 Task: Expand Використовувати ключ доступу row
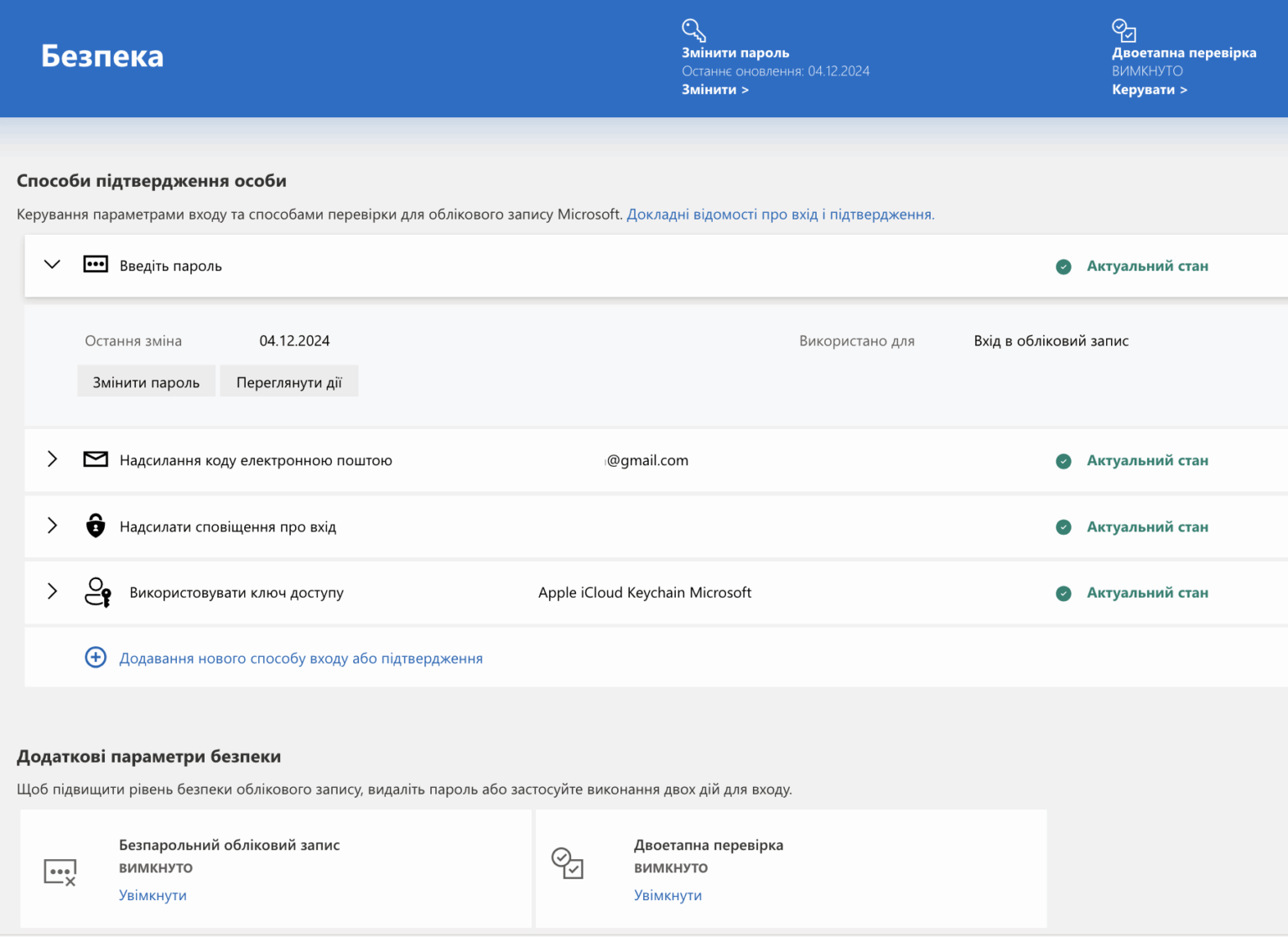(x=52, y=592)
